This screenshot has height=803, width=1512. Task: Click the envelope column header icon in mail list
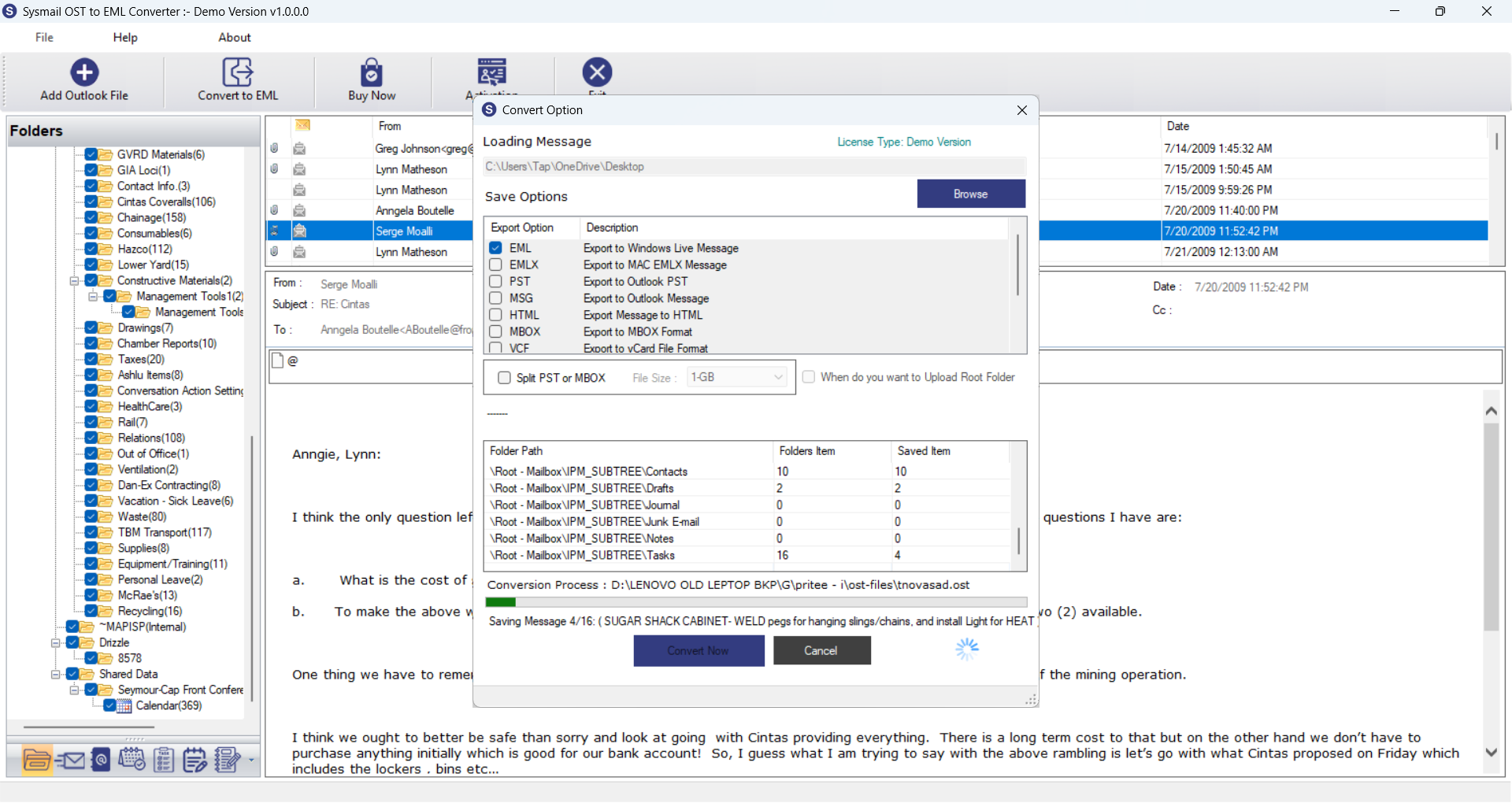303,125
